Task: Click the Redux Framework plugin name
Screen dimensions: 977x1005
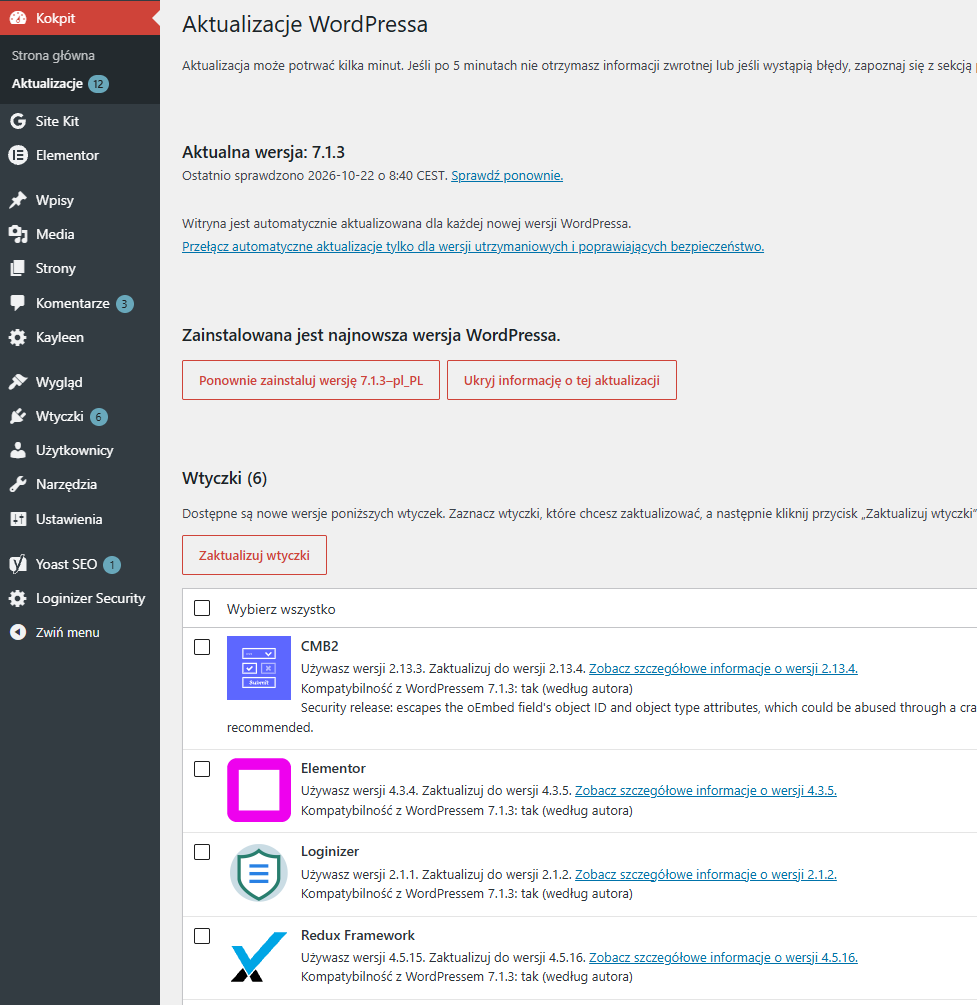Action: tap(358, 935)
